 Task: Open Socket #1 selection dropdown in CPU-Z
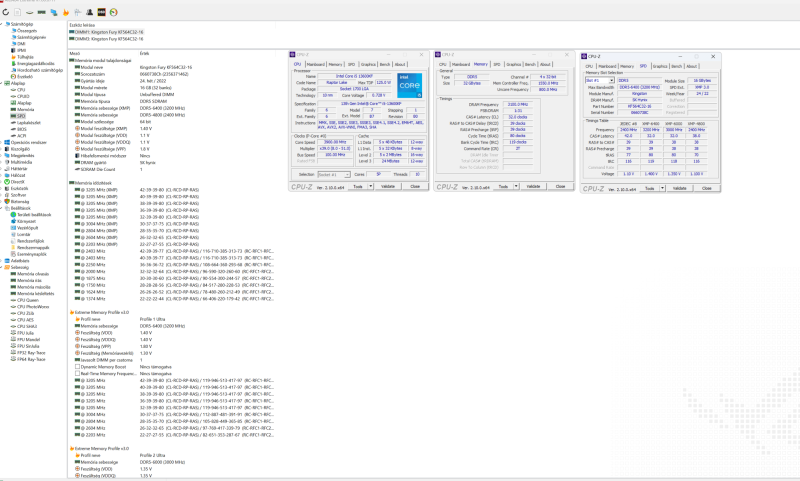334,174
